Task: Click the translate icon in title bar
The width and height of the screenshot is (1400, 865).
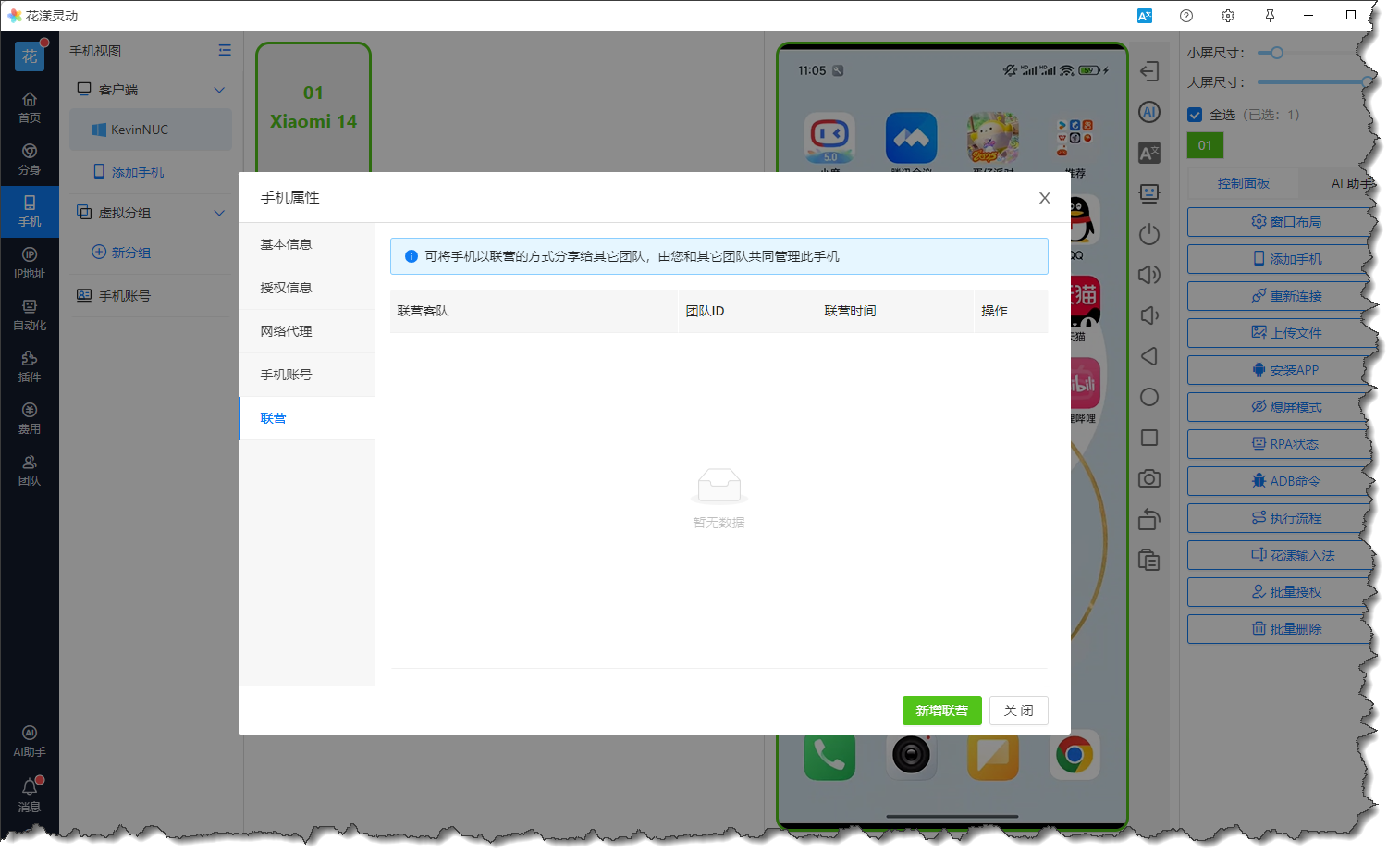Action: [1145, 16]
